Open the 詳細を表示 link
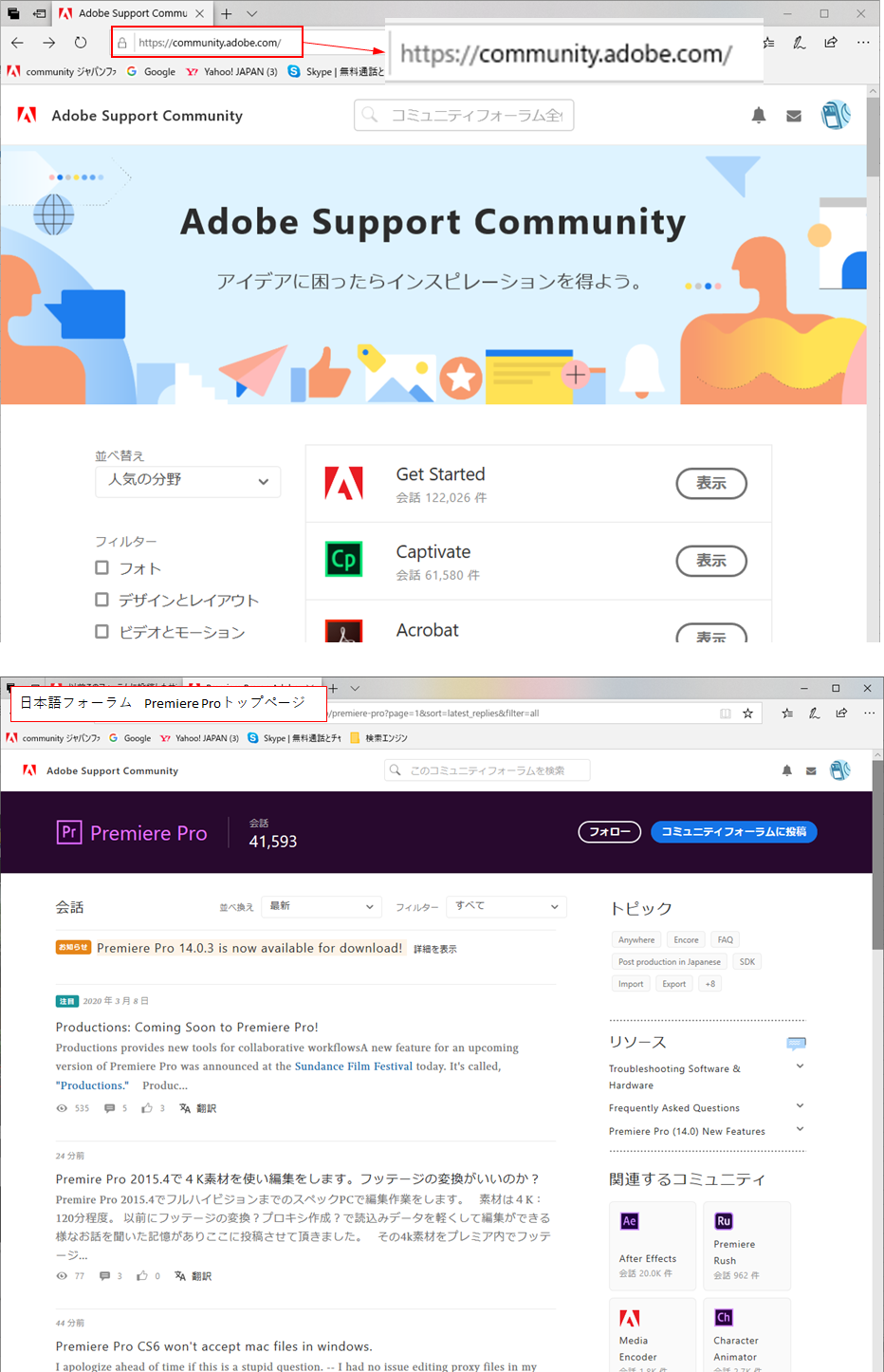This screenshot has height=1372, width=884. click(435, 949)
